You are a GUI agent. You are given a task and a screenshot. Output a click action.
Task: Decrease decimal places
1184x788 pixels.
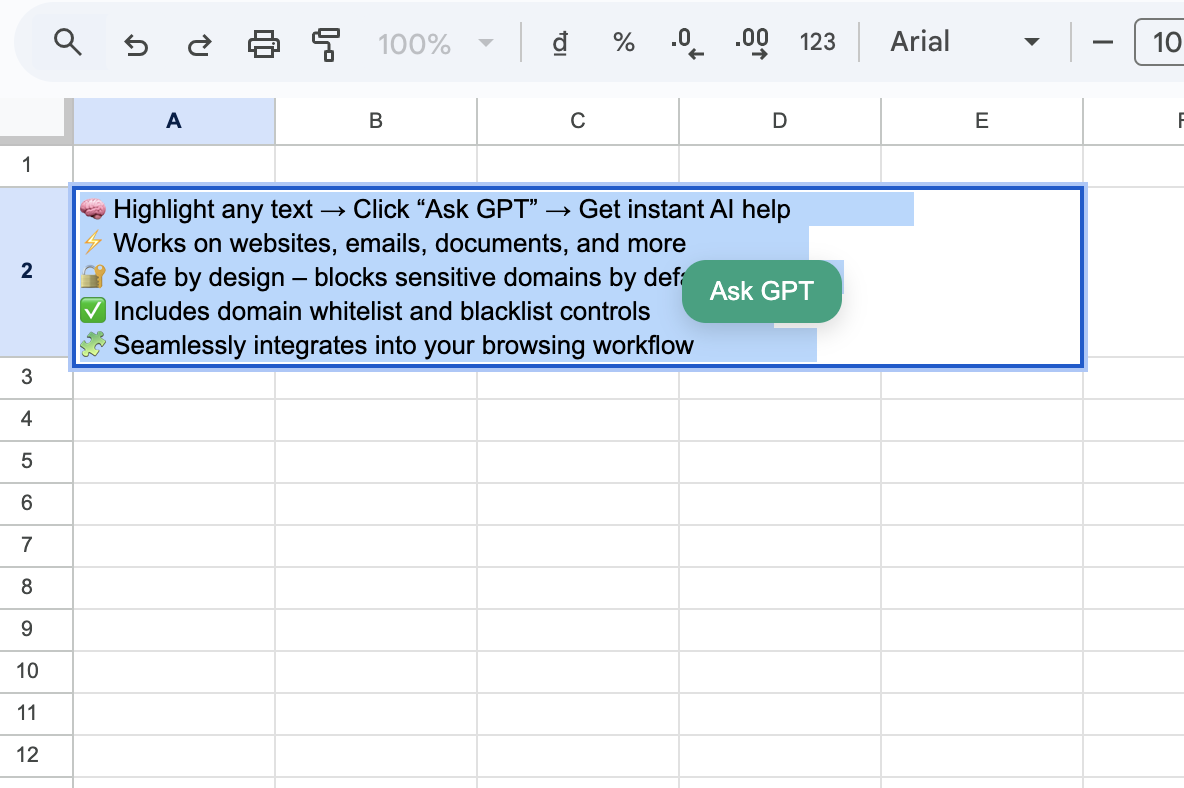click(687, 43)
